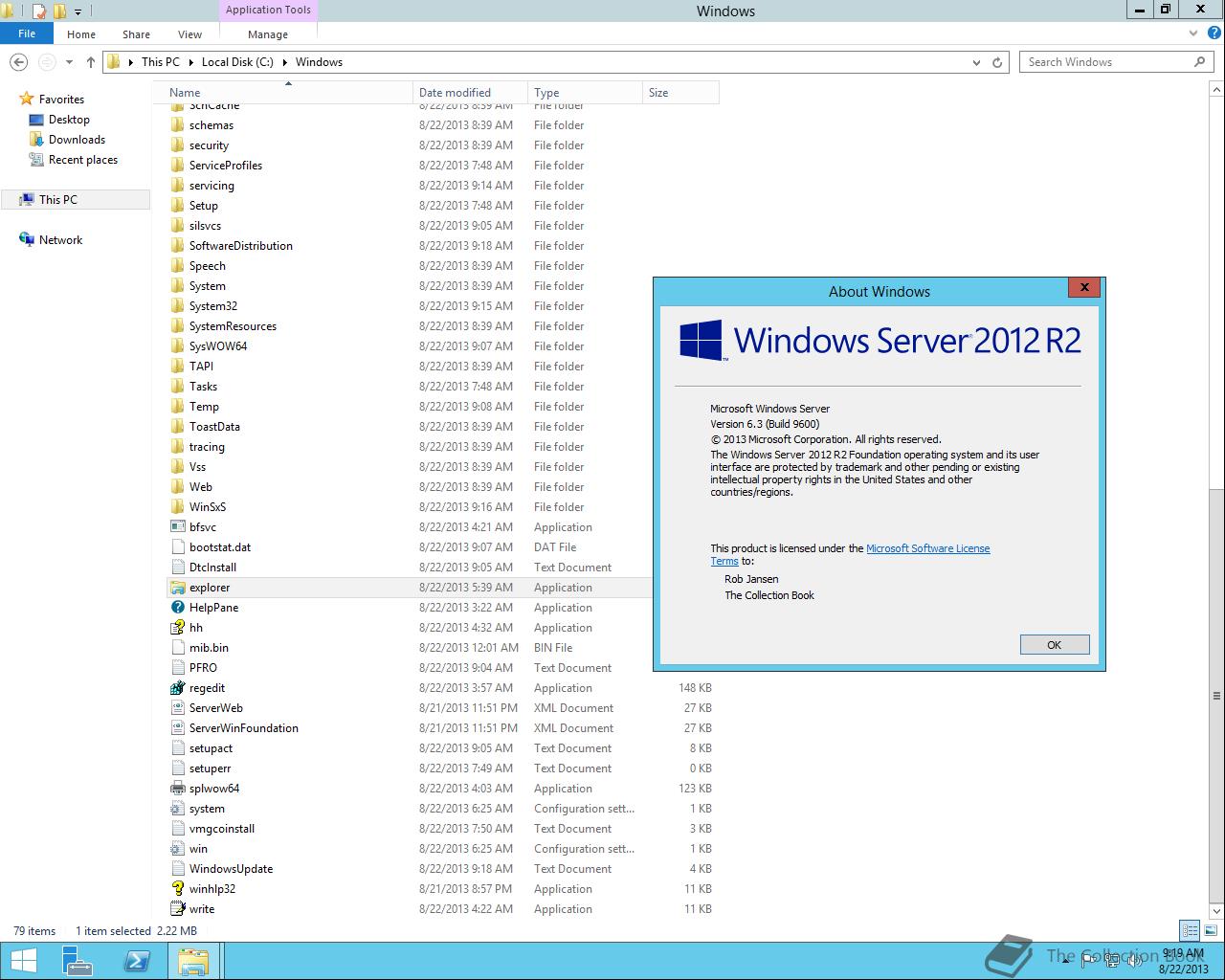Sort by the Date modified column header
The image size is (1225, 980).
470,93
